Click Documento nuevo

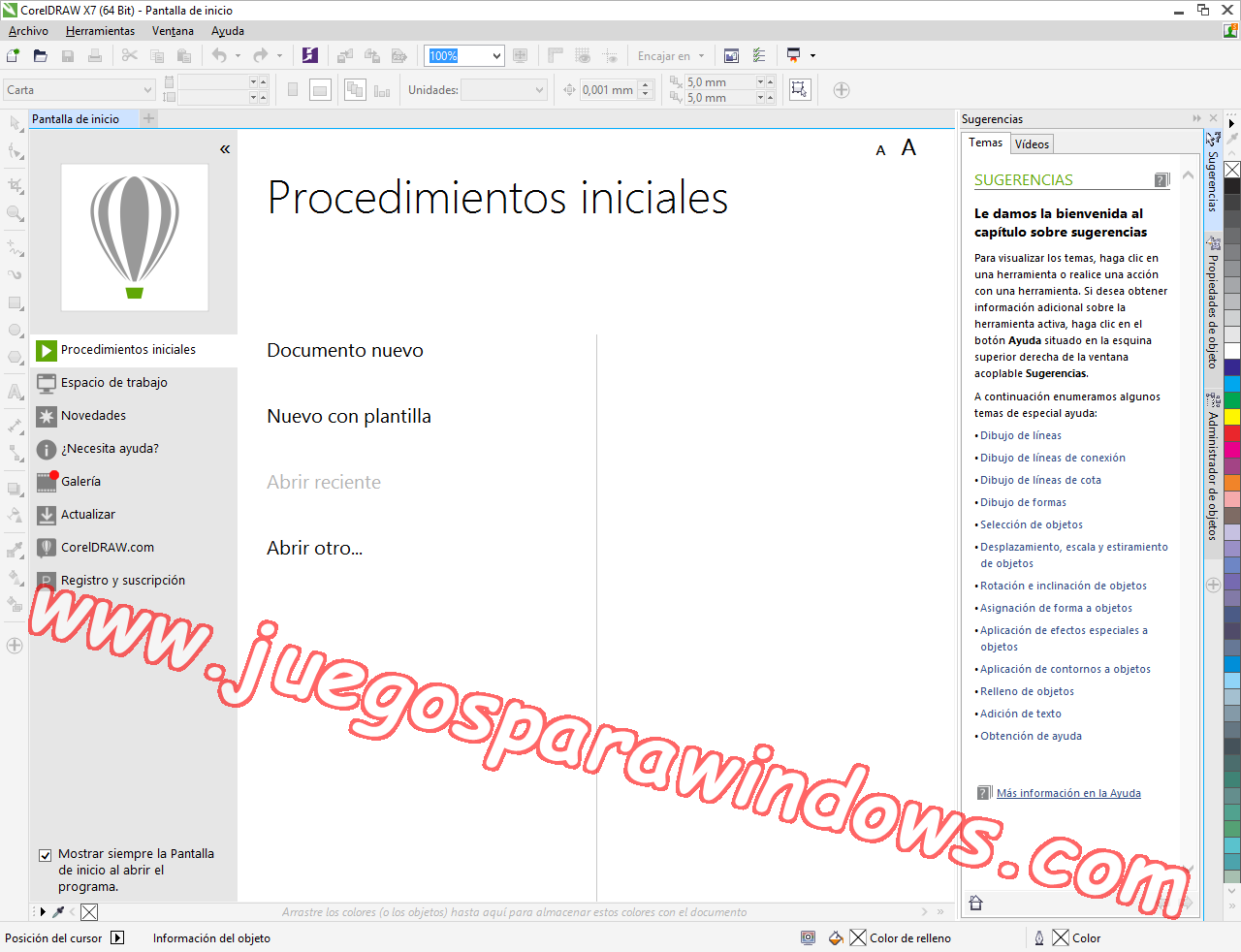[345, 351]
